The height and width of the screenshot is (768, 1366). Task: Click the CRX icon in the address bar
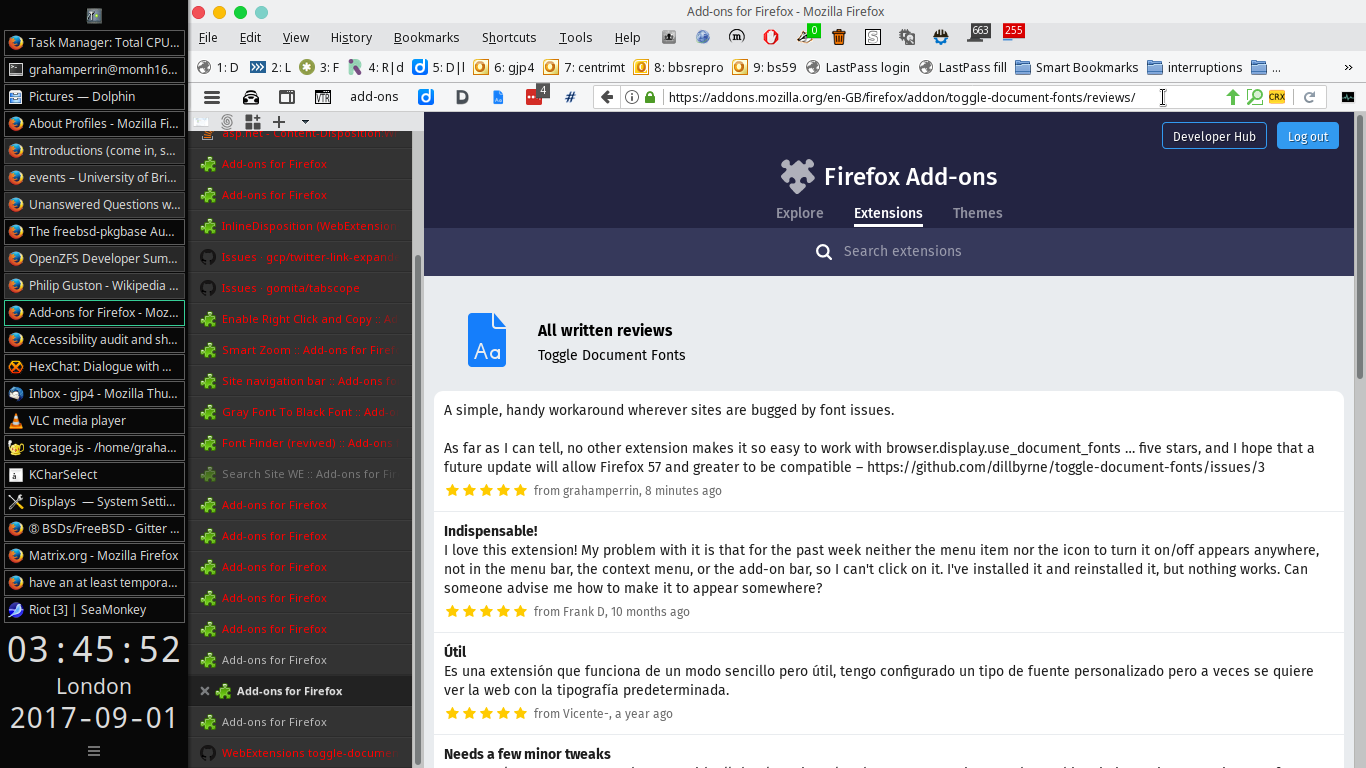[1277, 97]
